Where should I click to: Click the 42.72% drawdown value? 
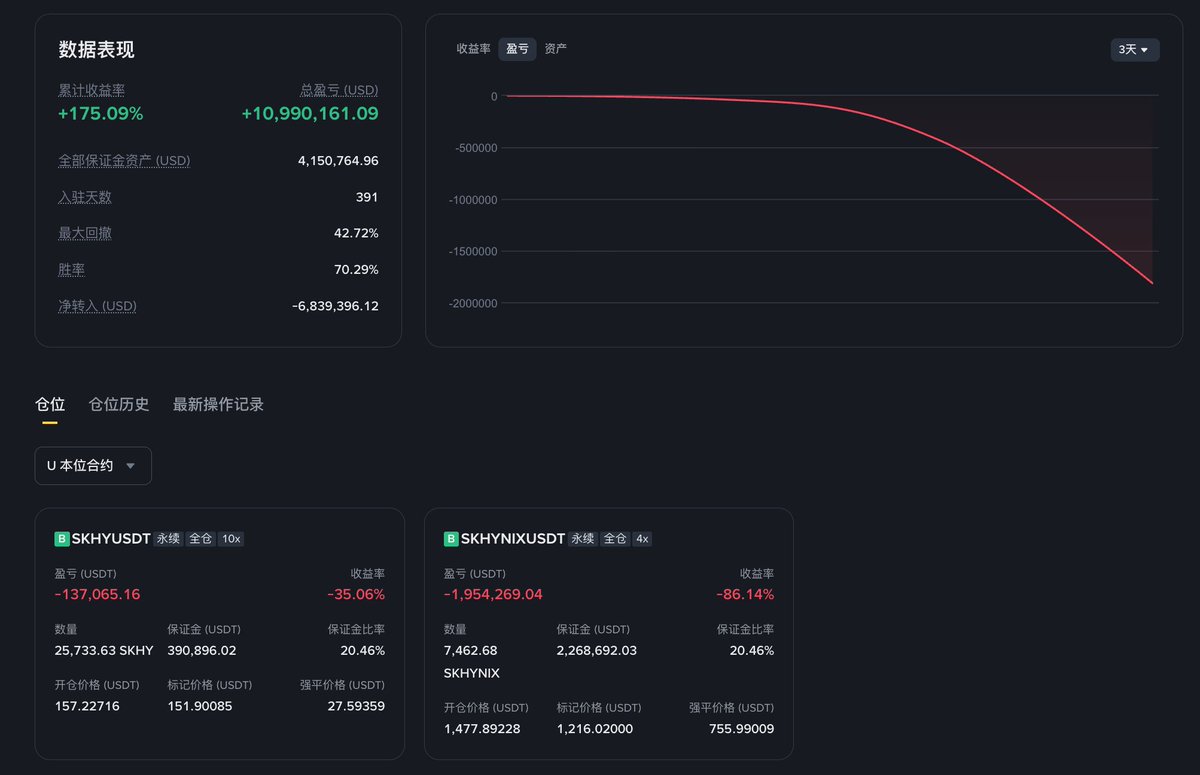[356, 233]
